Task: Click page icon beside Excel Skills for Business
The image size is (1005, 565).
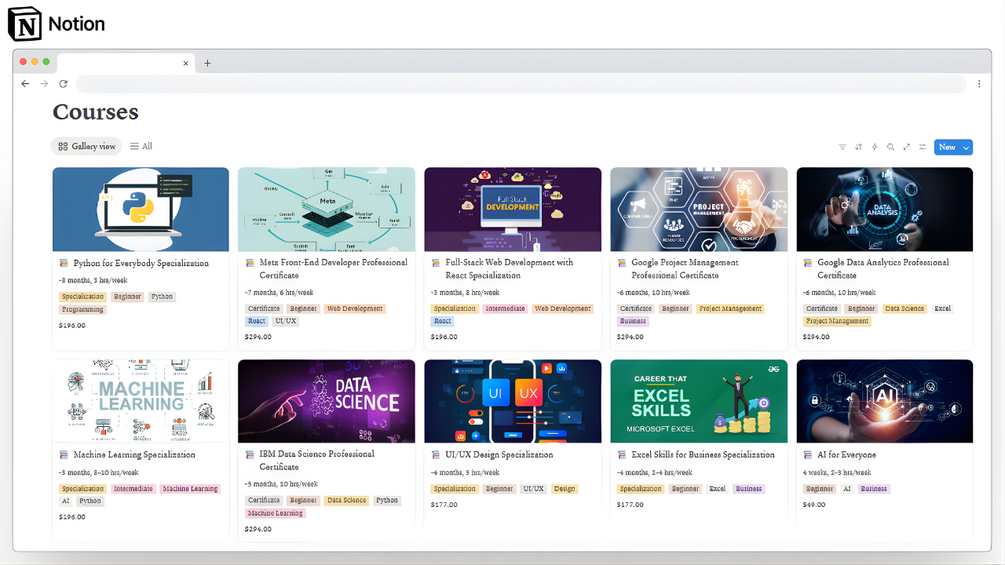Action: pos(621,455)
